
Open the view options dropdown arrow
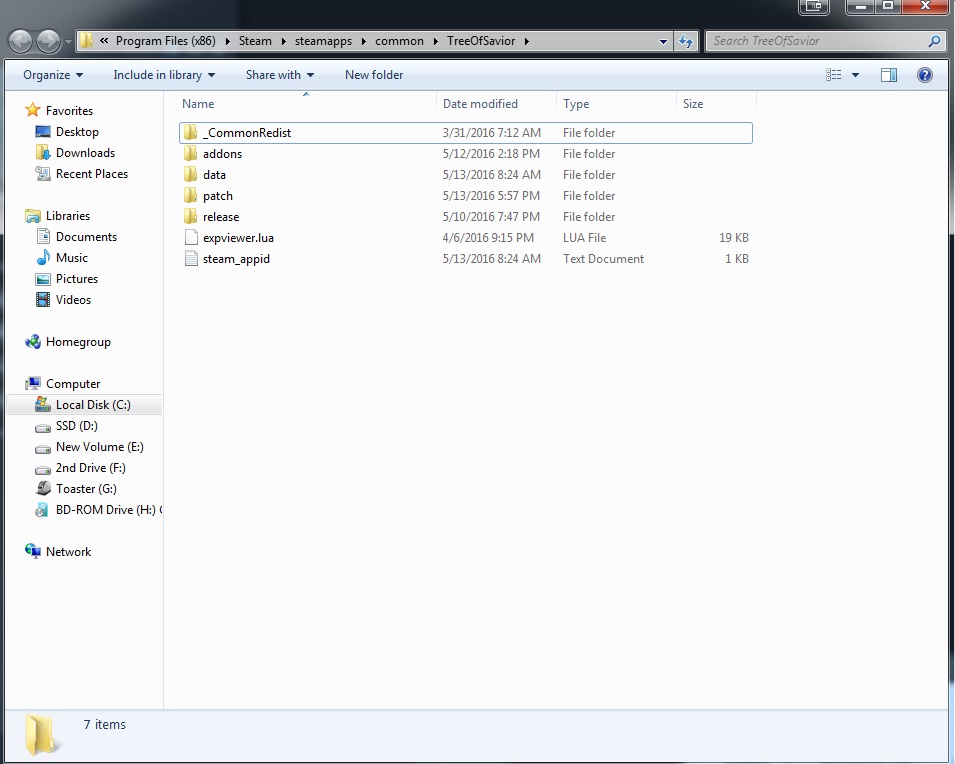855,75
